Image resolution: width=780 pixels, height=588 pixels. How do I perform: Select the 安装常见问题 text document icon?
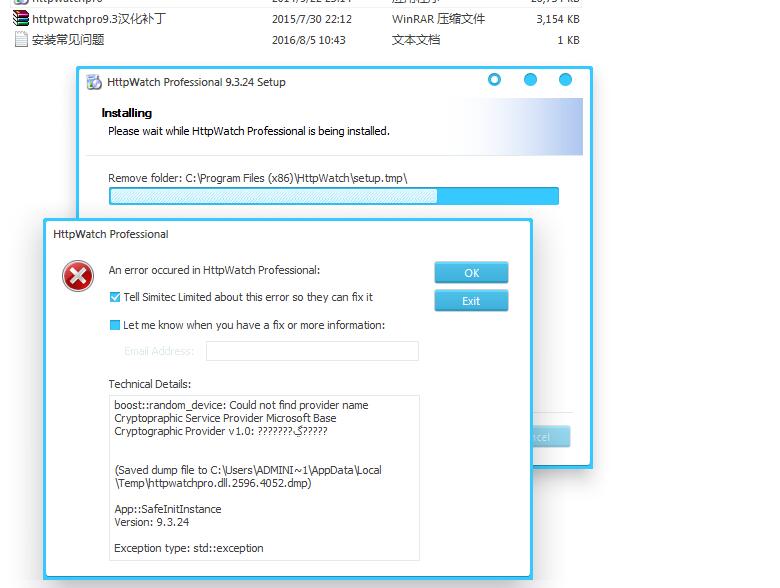[x=21, y=40]
